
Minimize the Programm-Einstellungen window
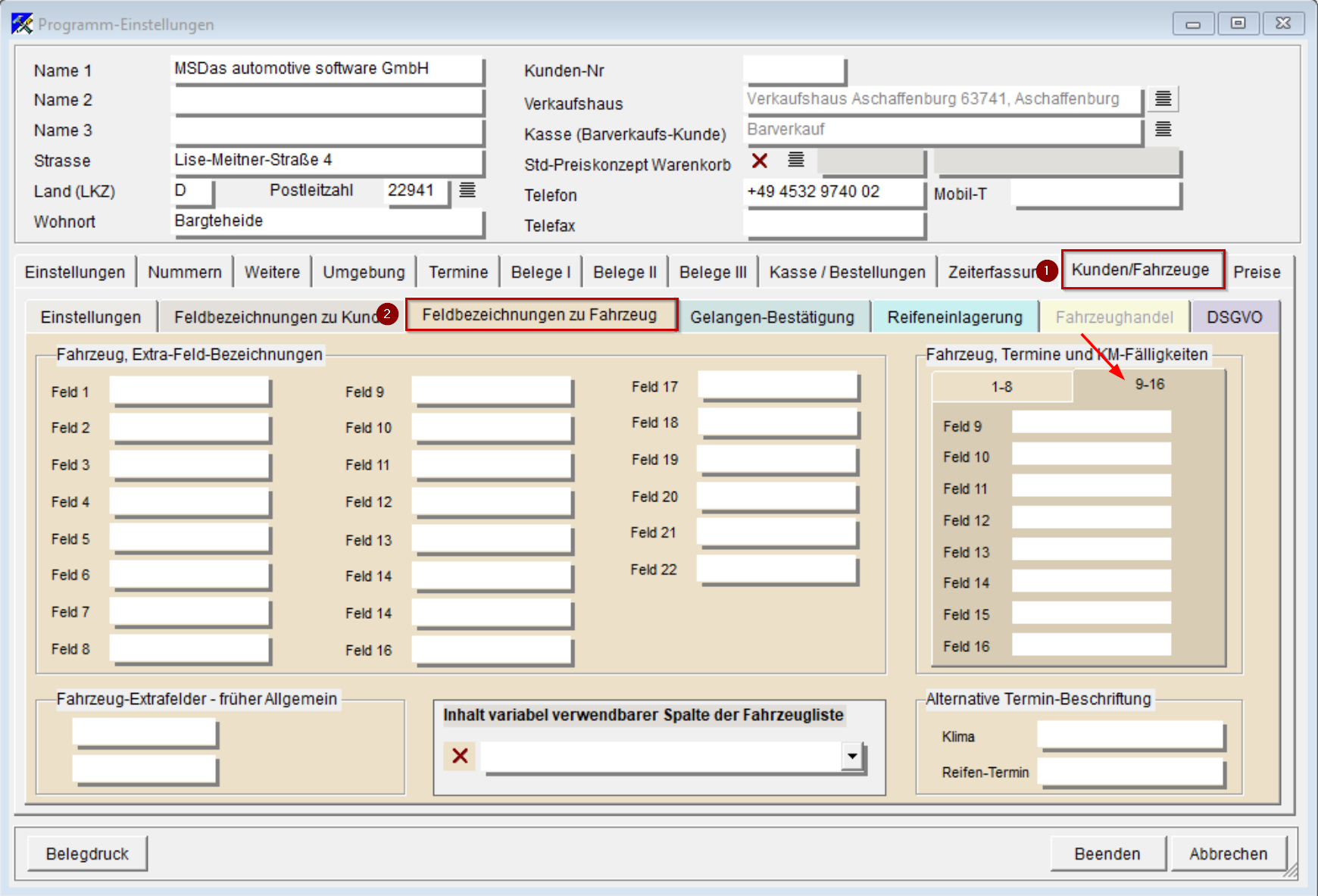pos(1193,23)
